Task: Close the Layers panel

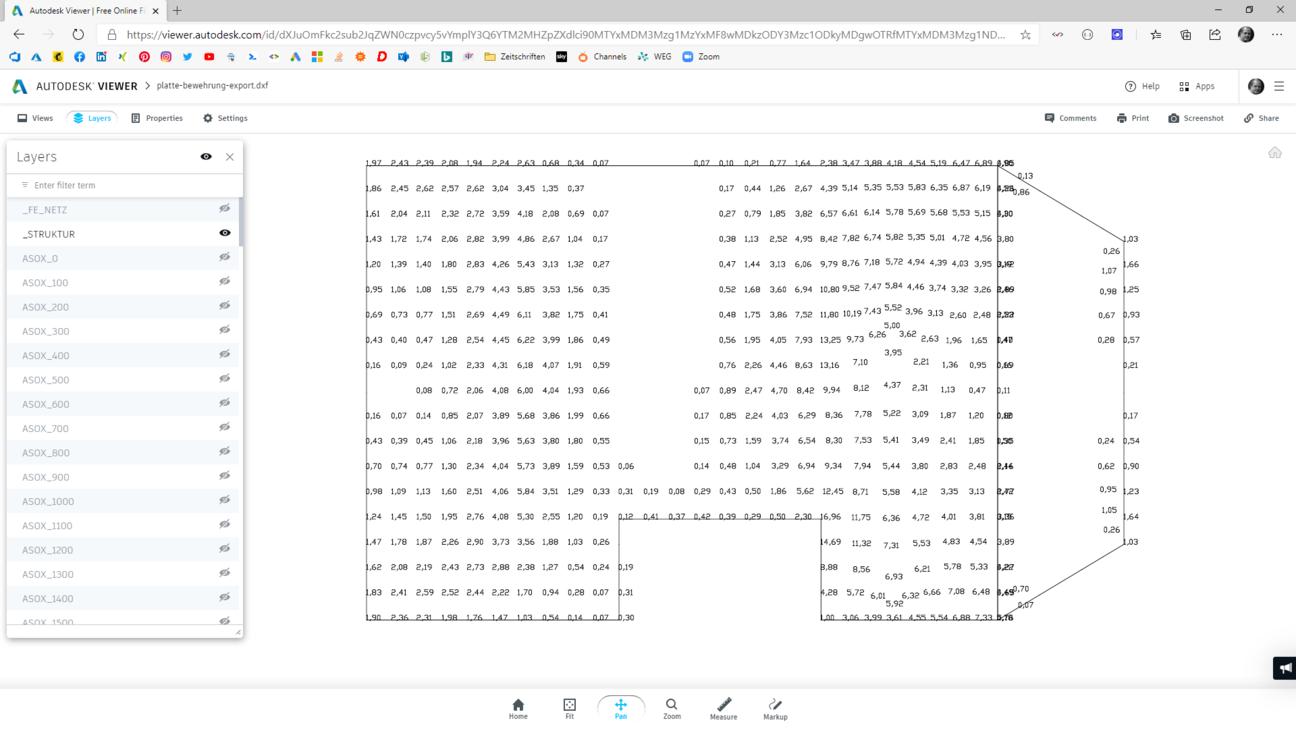Action: click(230, 157)
